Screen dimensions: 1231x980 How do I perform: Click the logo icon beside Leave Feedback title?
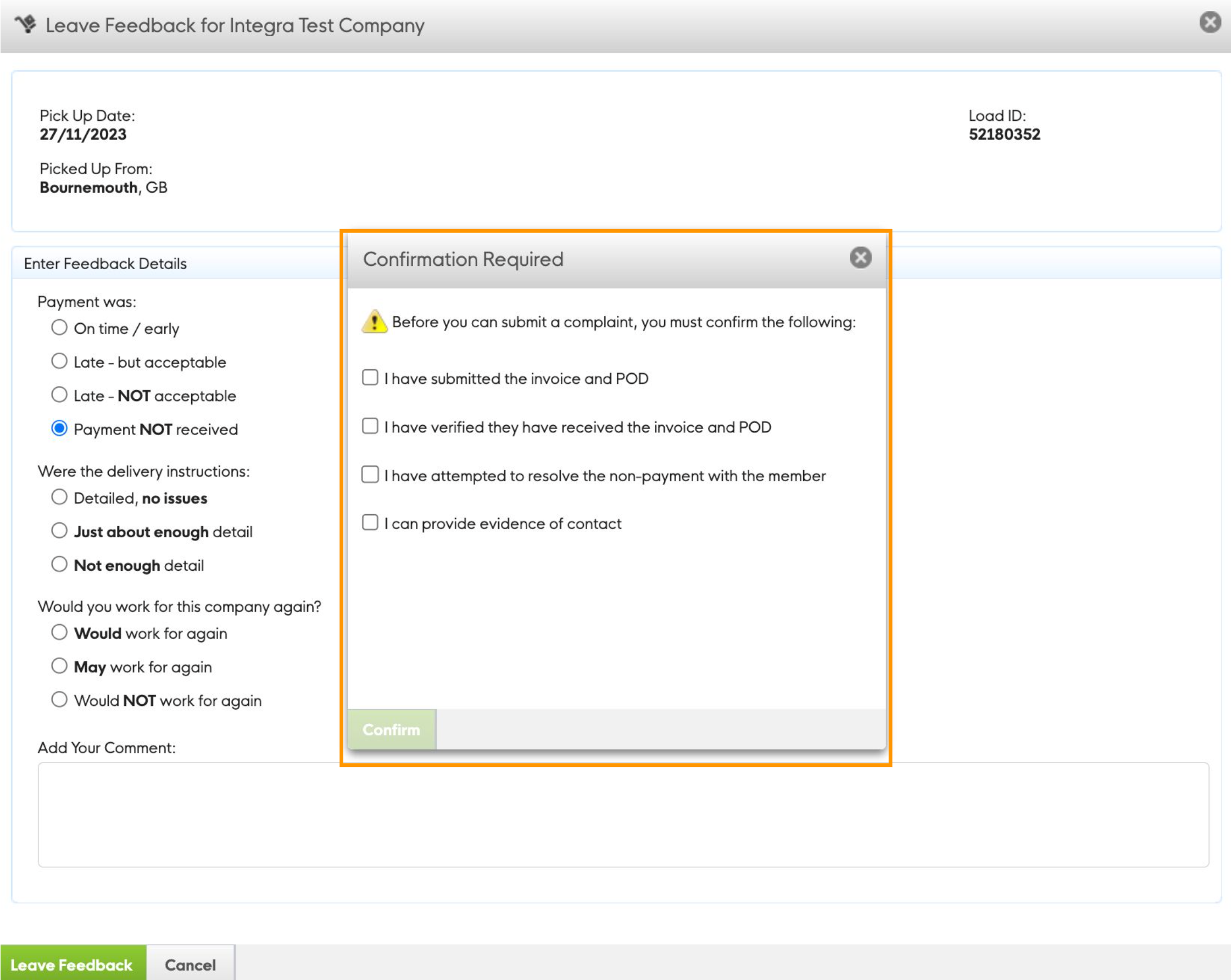26,24
